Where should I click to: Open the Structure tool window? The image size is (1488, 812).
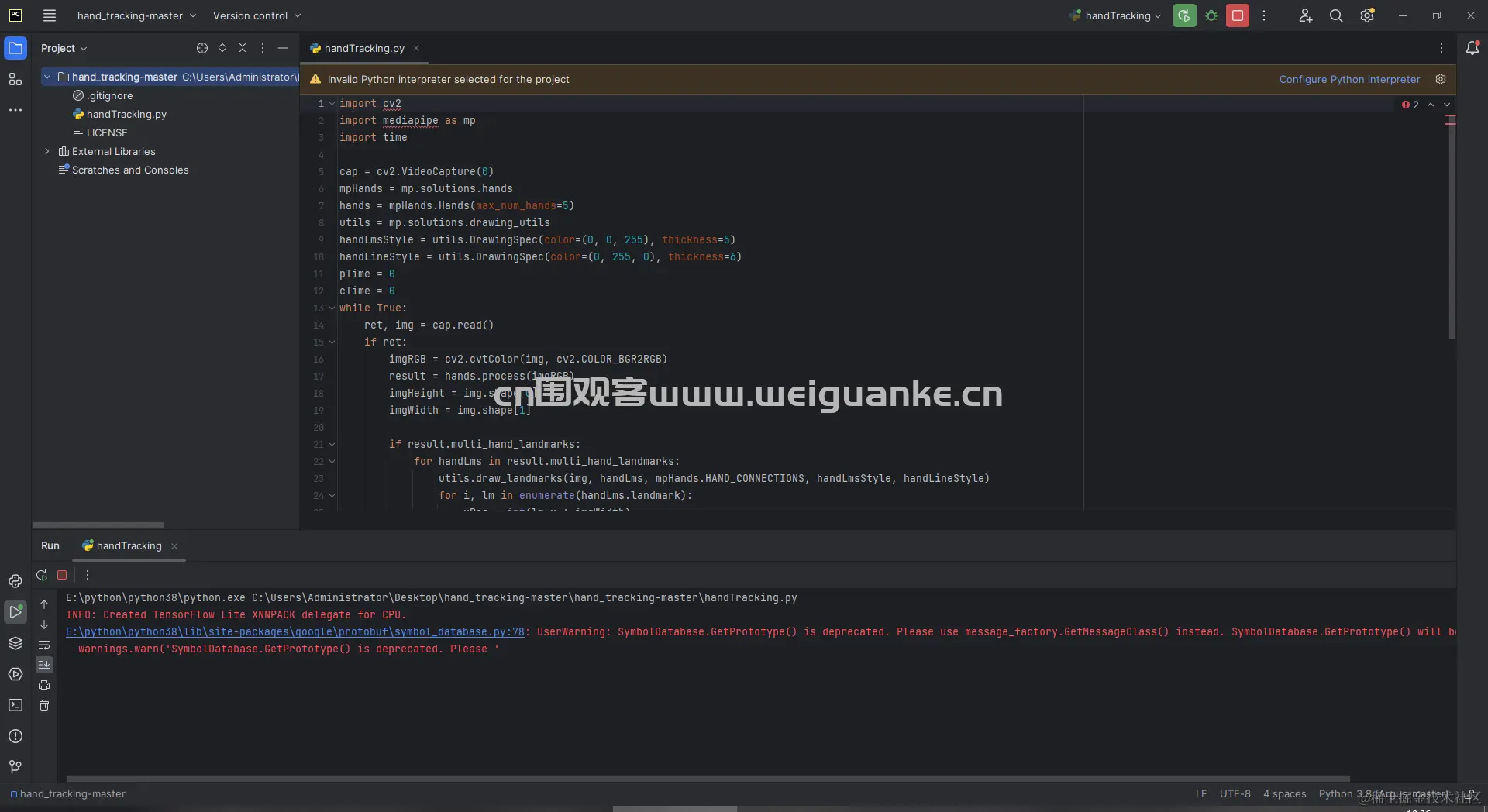[x=15, y=79]
